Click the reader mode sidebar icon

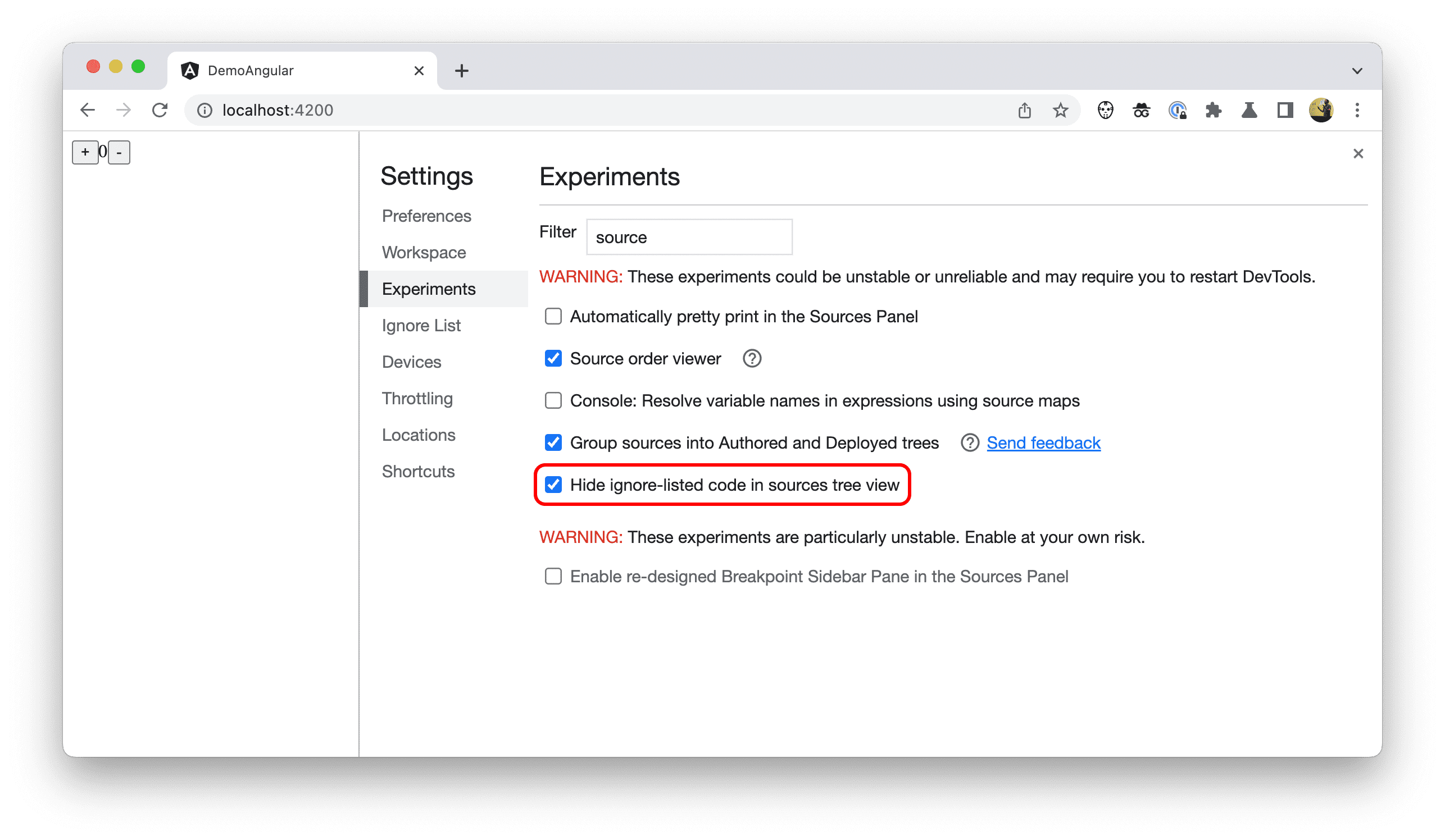pyautogui.click(x=1283, y=109)
